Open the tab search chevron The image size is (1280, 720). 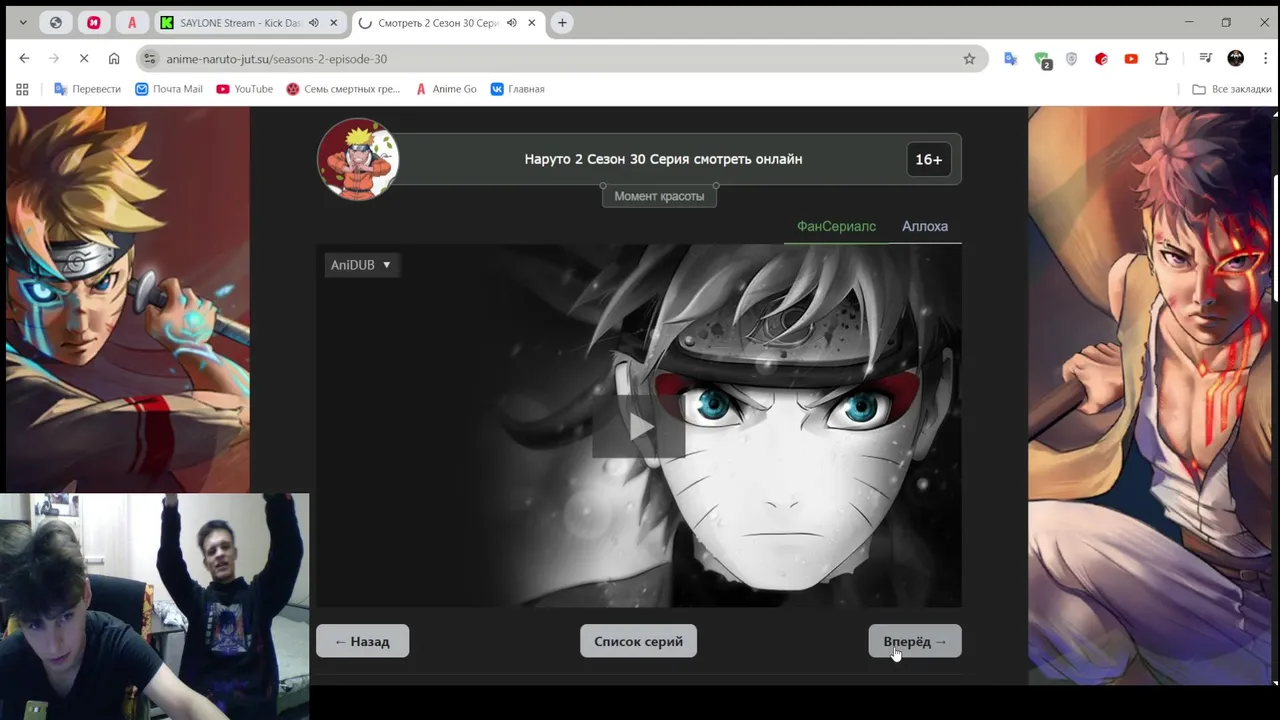tap(22, 22)
